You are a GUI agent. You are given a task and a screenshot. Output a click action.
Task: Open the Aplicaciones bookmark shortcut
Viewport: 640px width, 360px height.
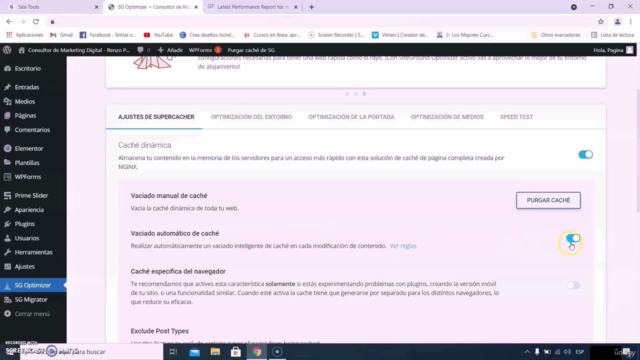(x=24, y=35)
